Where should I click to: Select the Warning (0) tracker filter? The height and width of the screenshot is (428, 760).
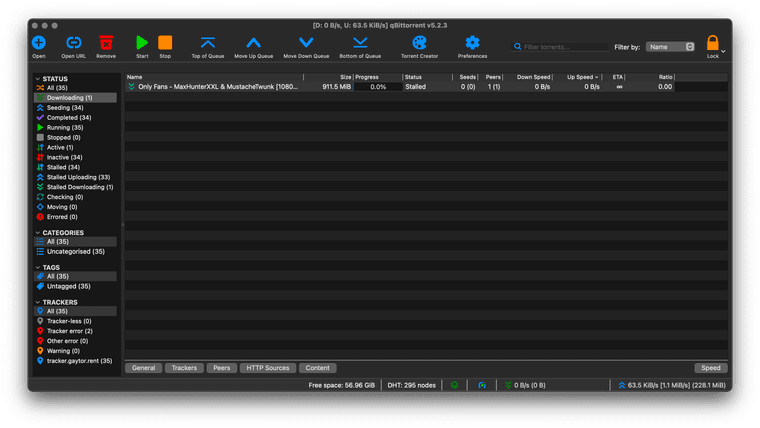[75, 351]
